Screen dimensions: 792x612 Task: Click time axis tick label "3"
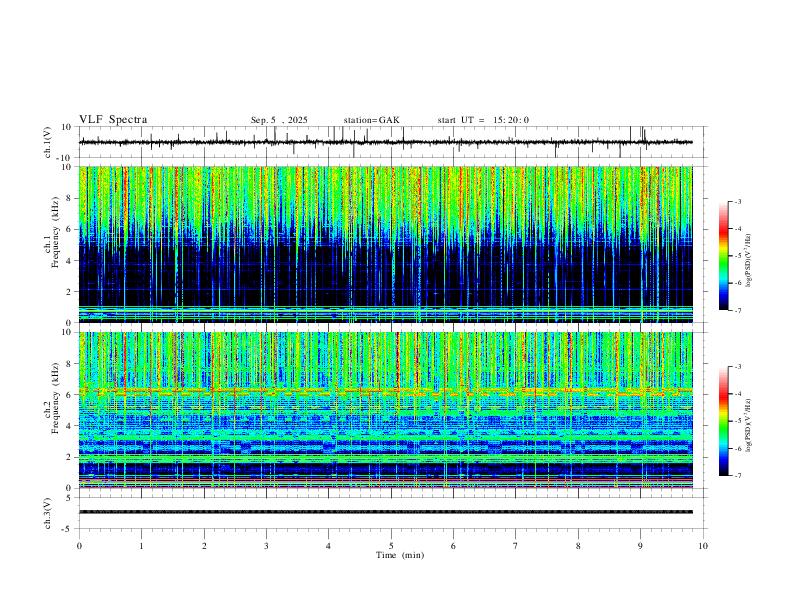point(266,546)
